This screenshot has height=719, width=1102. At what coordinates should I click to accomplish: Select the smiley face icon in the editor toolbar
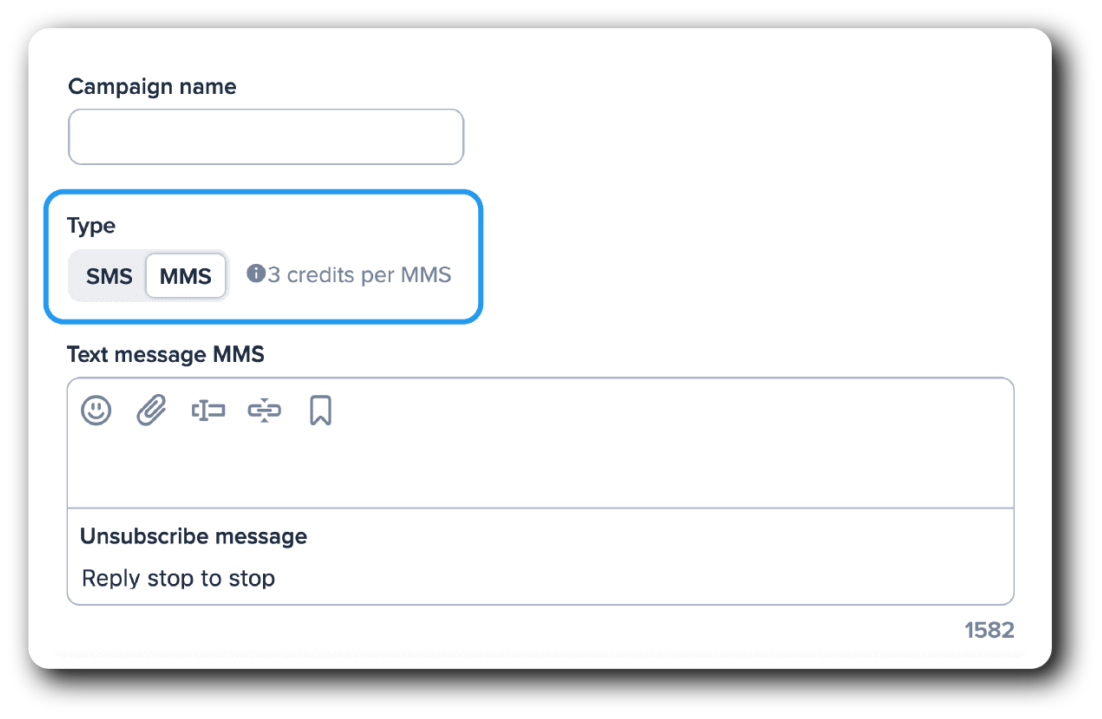coord(97,409)
